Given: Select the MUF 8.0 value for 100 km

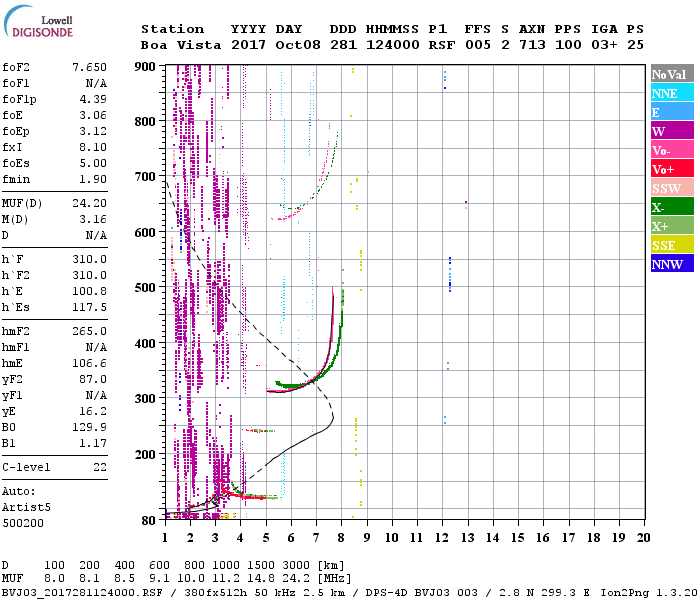Looking at the screenshot, I should (54, 579).
